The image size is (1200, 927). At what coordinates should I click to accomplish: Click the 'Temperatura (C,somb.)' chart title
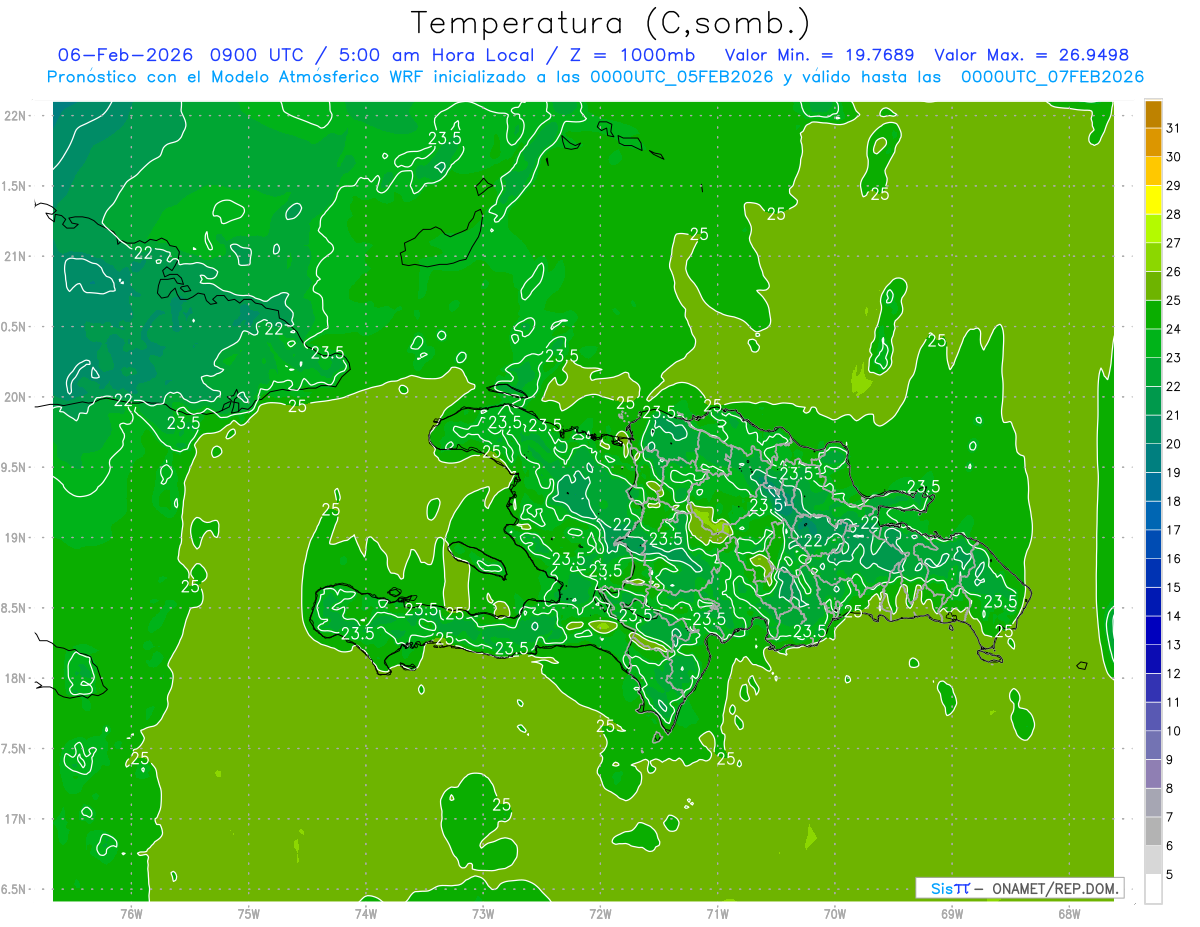[610, 23]
